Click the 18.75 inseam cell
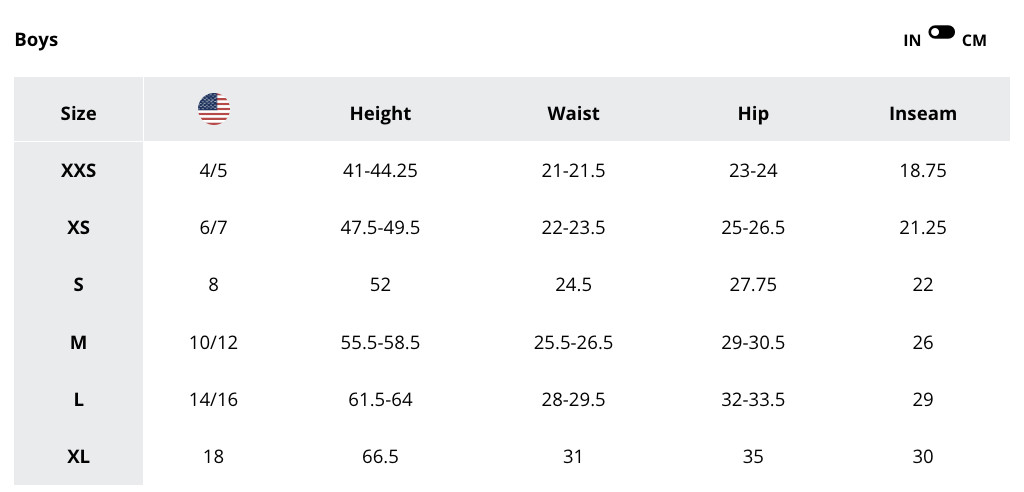Viewport: 1024px width, 492px height. pyautogui.click(x=922, y=171)
